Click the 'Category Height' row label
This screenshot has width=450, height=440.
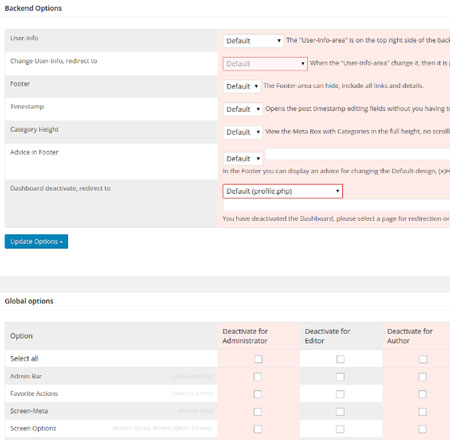(34, 129)
